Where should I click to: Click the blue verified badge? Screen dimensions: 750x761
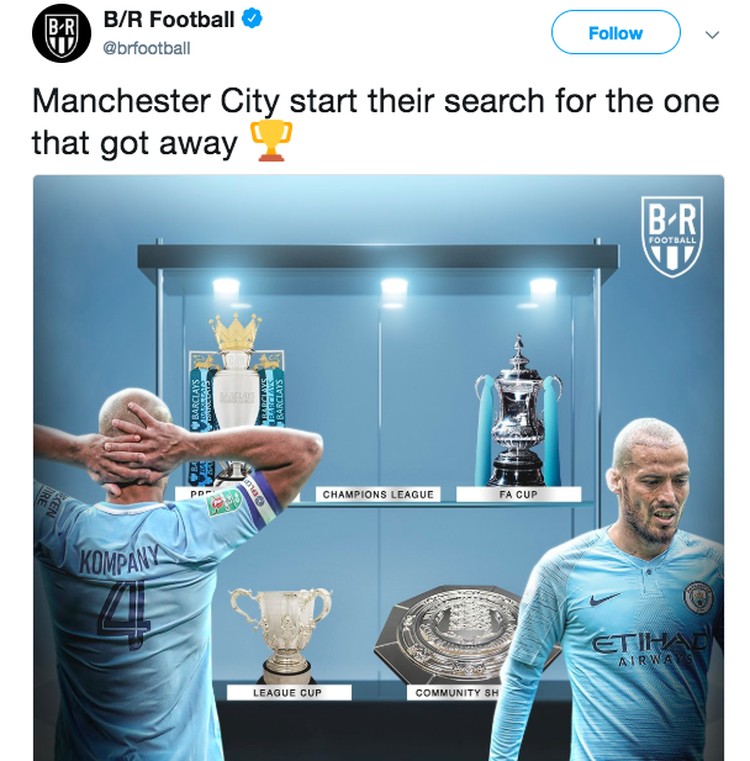[x=252, y=19]
